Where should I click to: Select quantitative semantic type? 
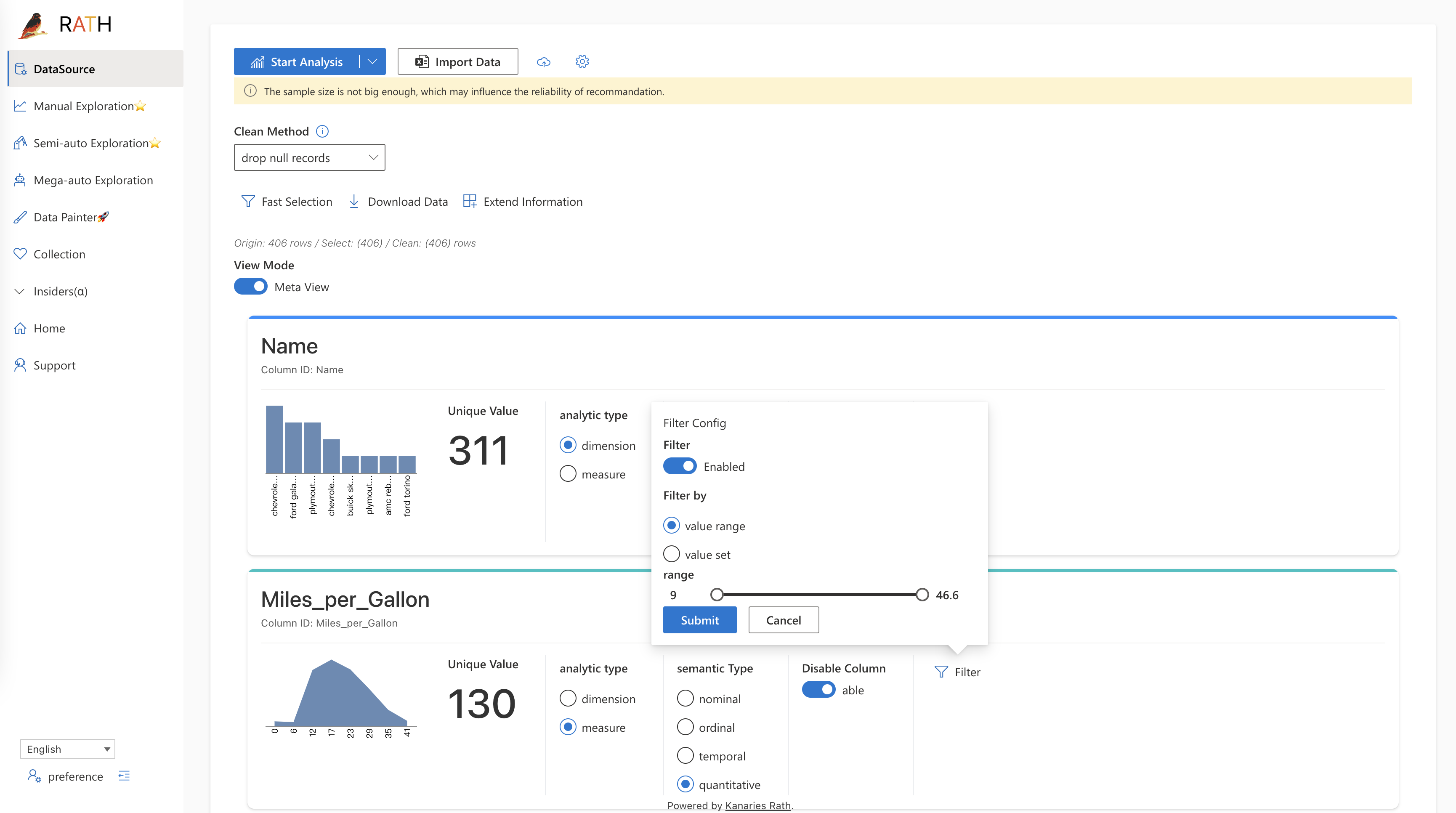point(685,784)
